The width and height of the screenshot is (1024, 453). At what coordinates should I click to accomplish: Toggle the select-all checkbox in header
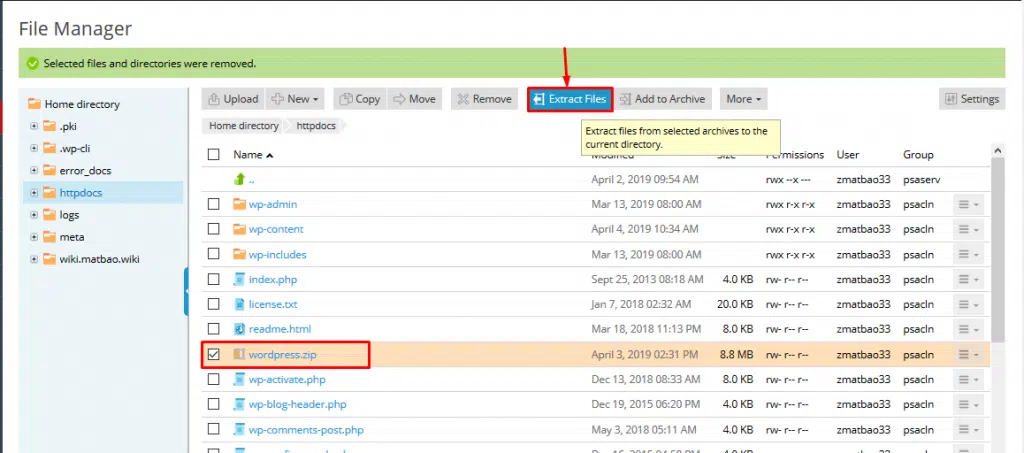(x=213, y=155)
